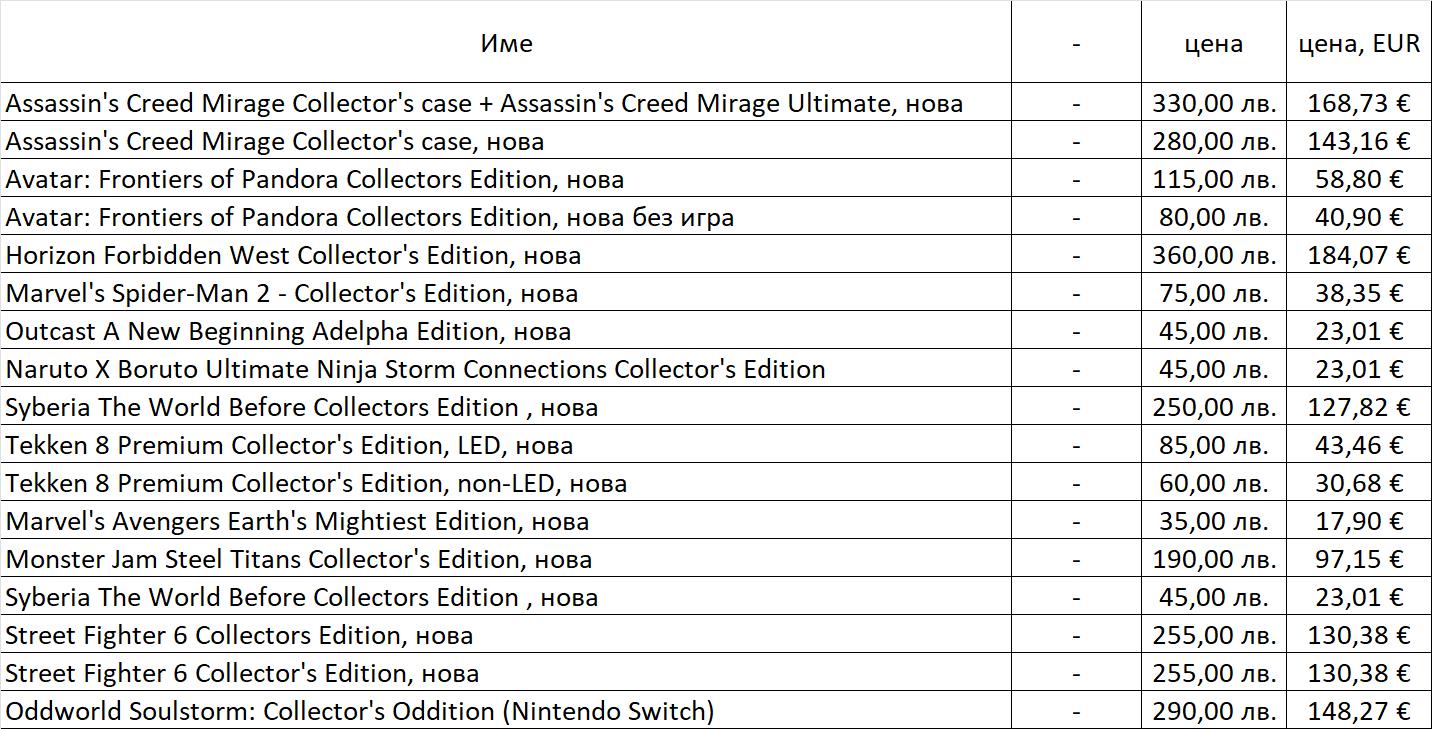Click Naruto X Boruto Ultimate Ninja Storm cell
This screenshot has width=1432, height=729.
[506, 369]
